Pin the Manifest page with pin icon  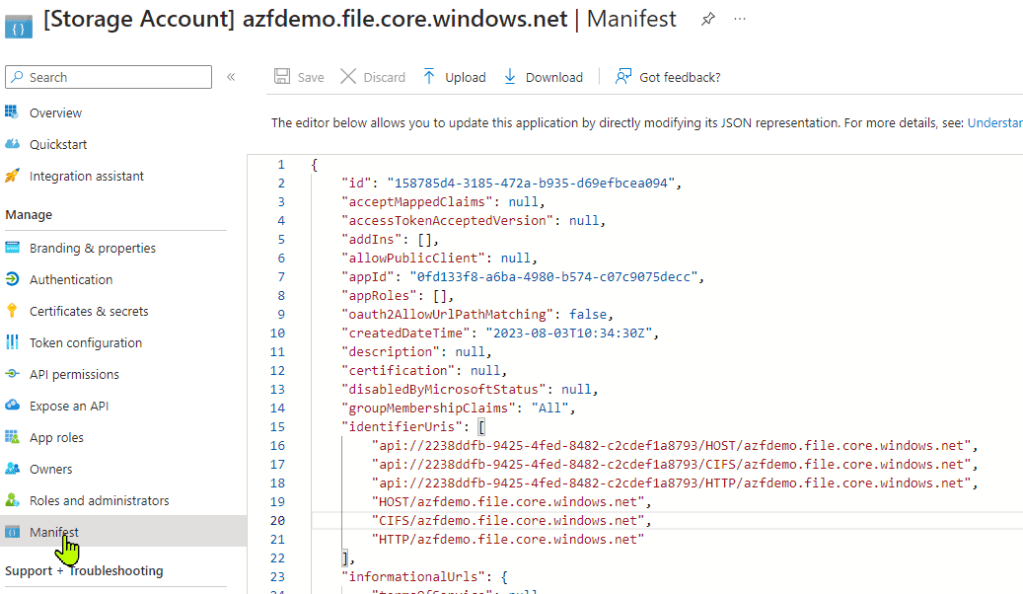[708, 19]
